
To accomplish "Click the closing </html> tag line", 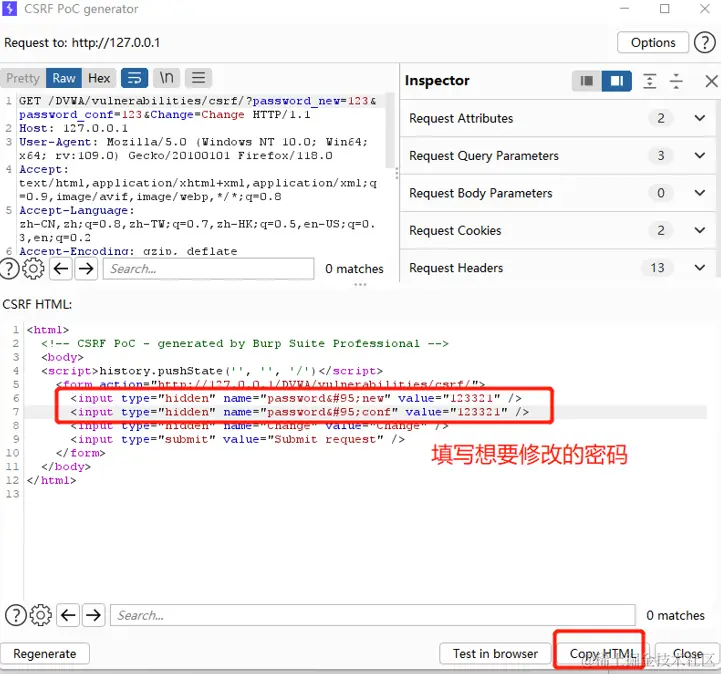I will [52, 480].
